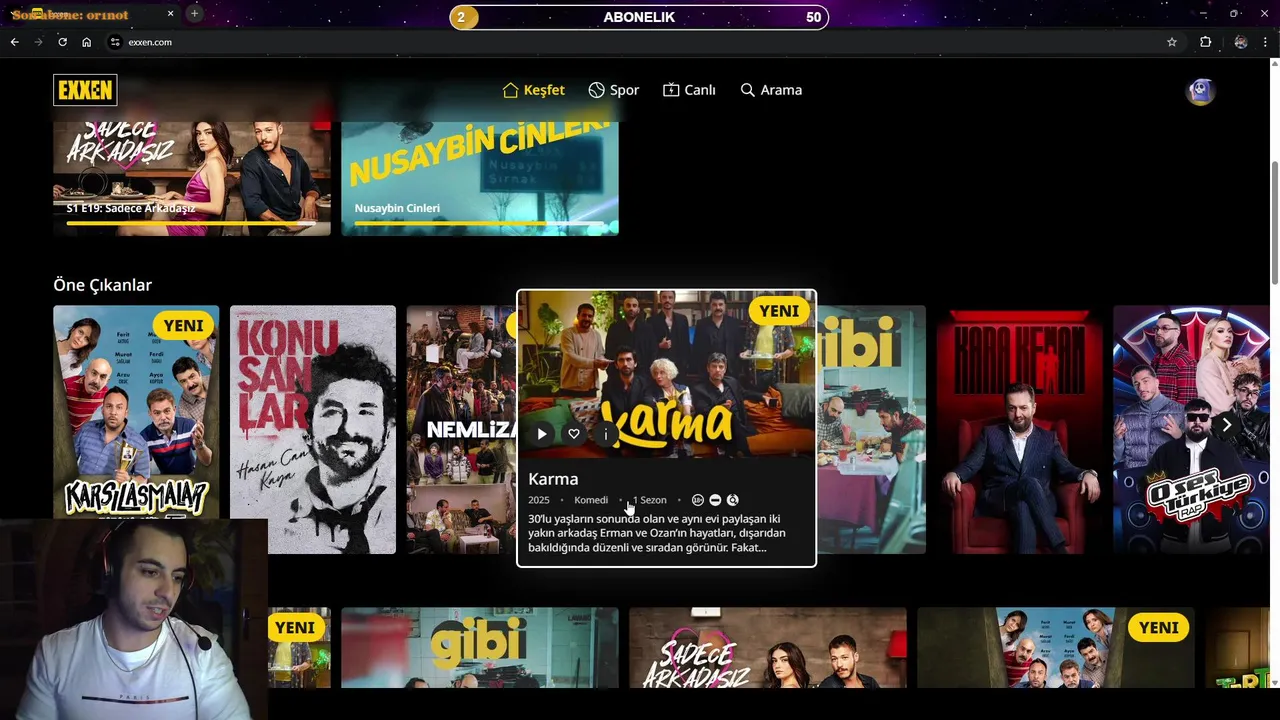
Task: View site information icon
Action: 115,42
